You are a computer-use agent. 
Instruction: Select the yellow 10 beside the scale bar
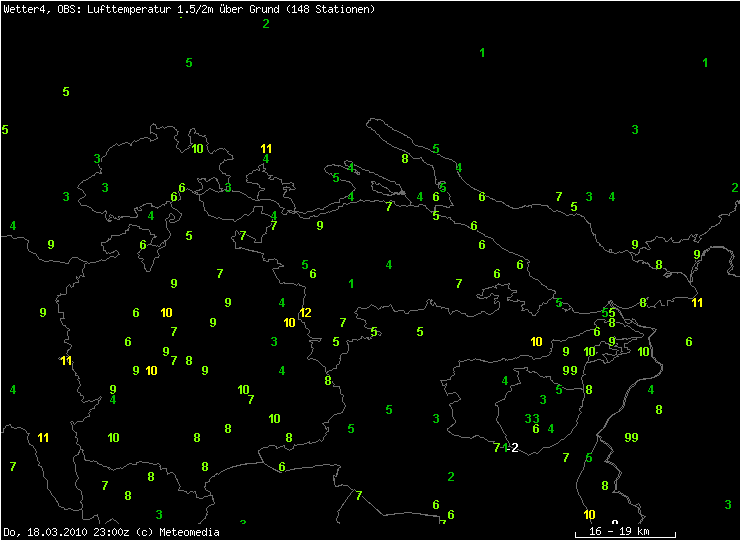[589, 514]
